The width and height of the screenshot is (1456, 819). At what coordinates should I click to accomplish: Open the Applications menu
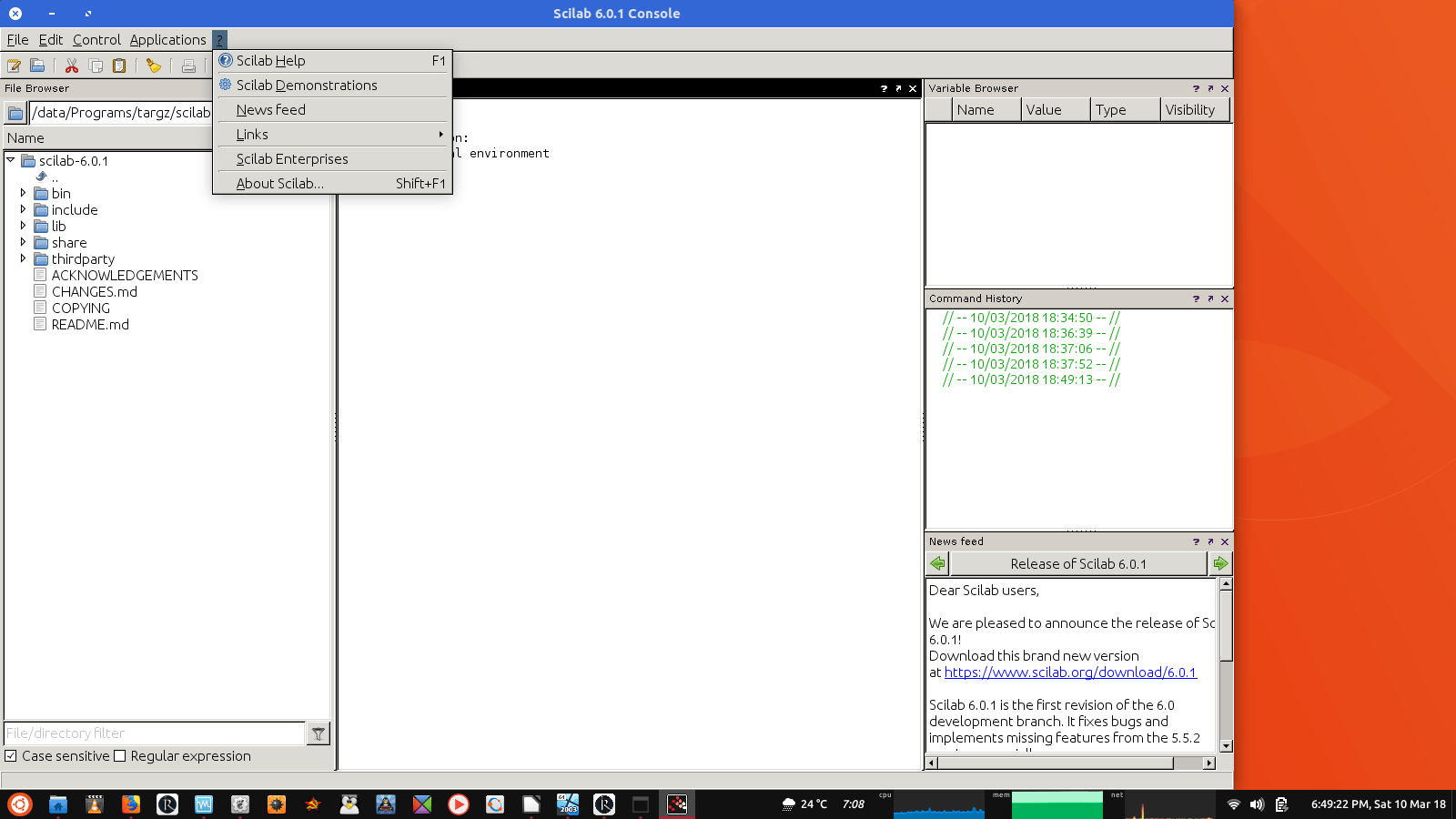tap(167, 40)
